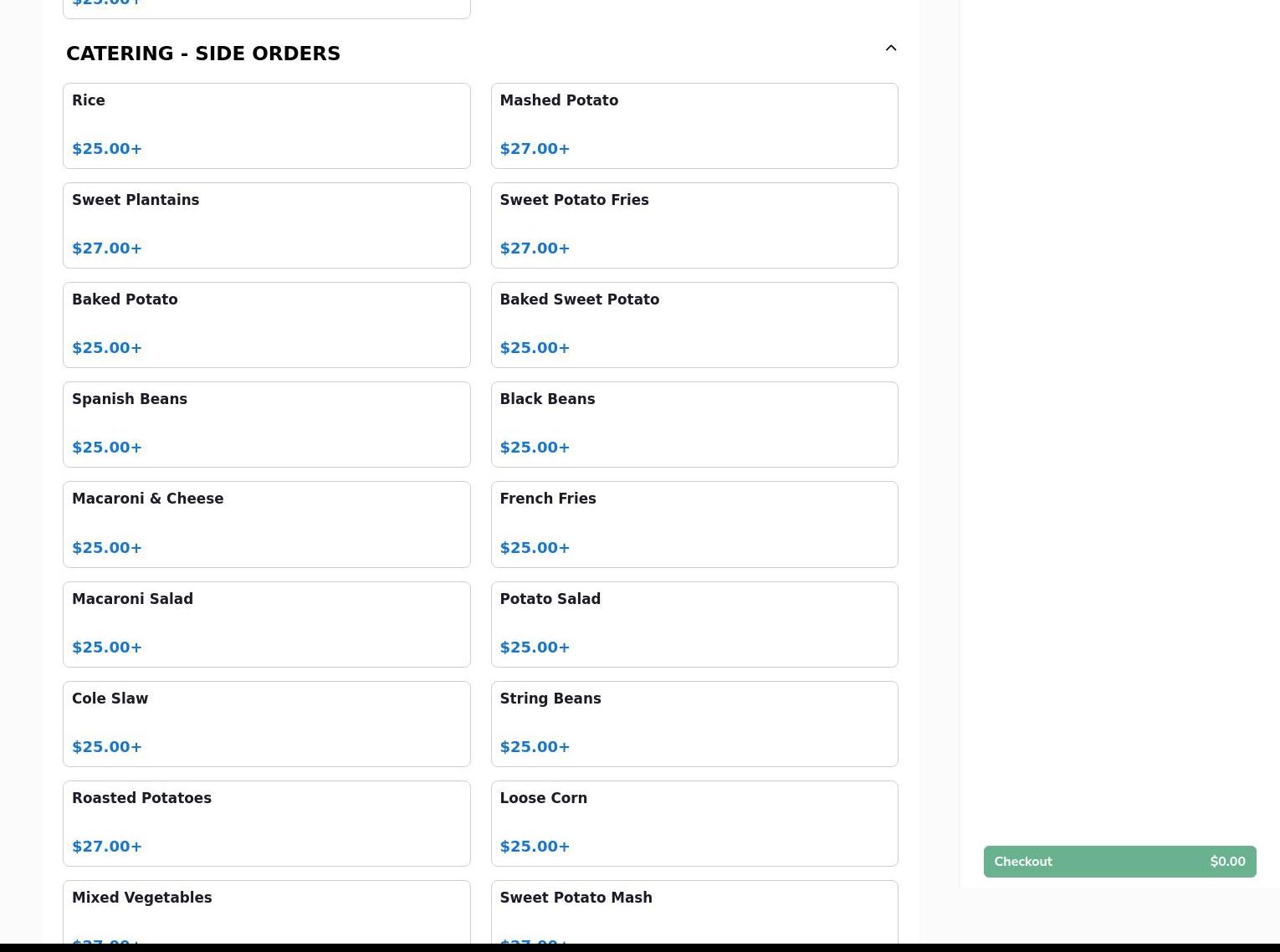Select the Baked Potato side order
The height and width of the screenshot is (952, 1280).
pyautogui.click(x=267, y=325)
